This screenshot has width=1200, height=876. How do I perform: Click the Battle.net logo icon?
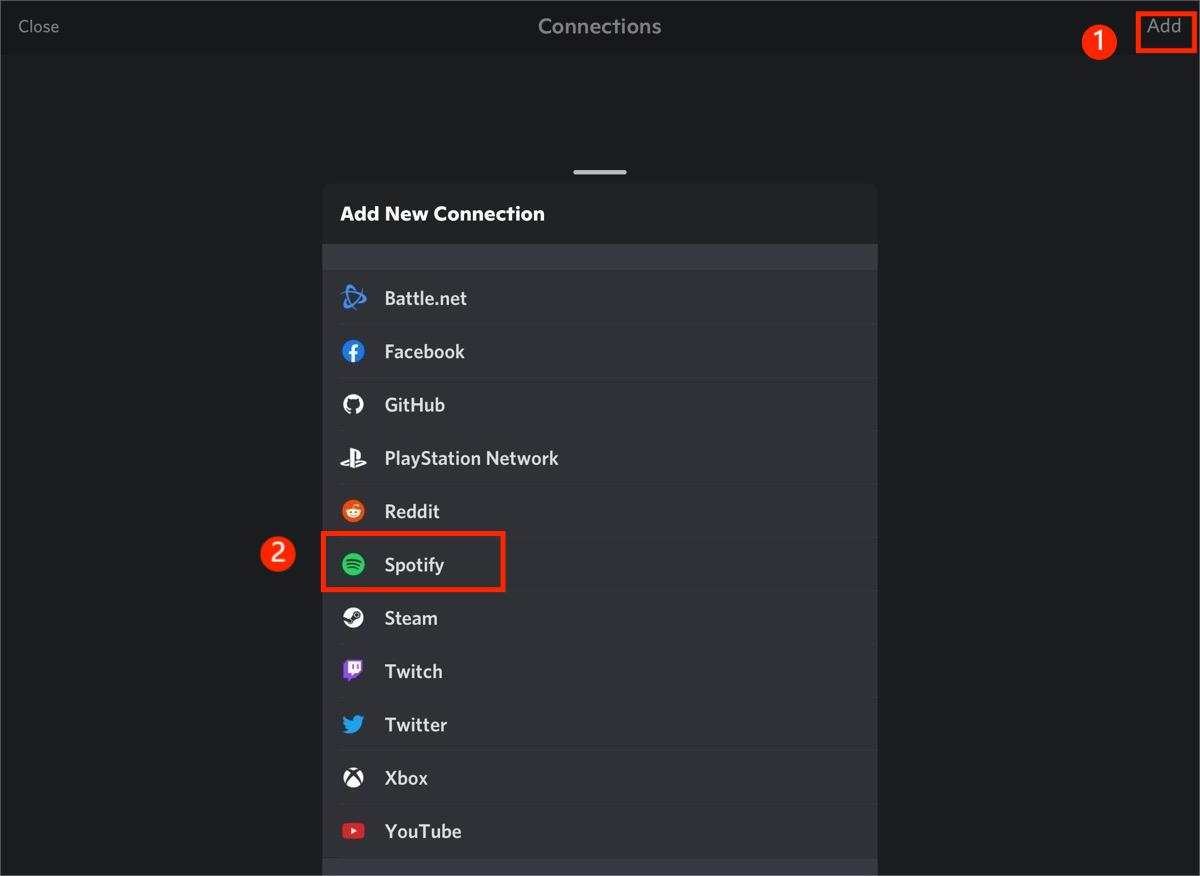pyautogui.click(x=353, y=298)
